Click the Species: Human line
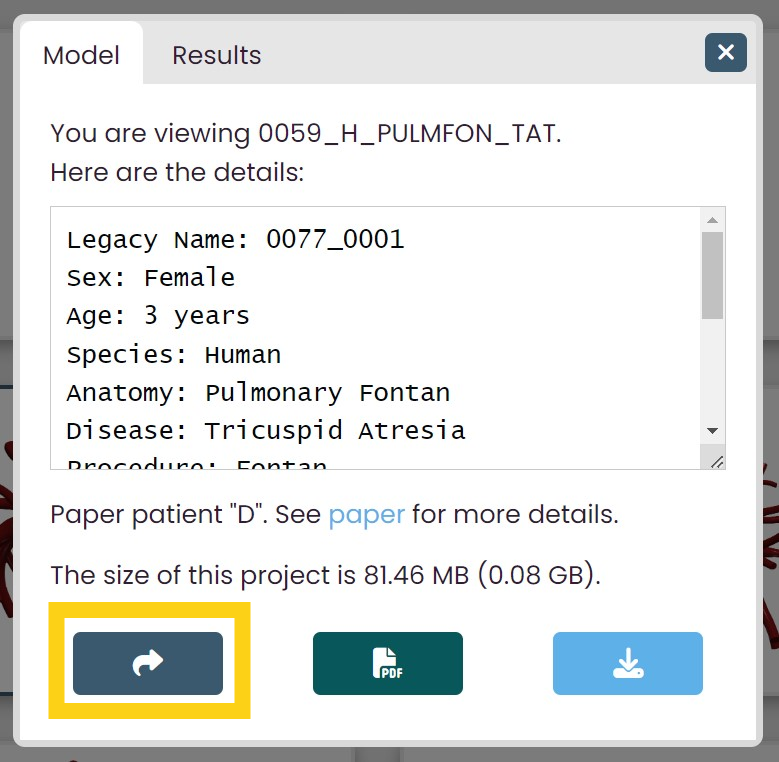 pyautogui.click(x=173, y=354)
